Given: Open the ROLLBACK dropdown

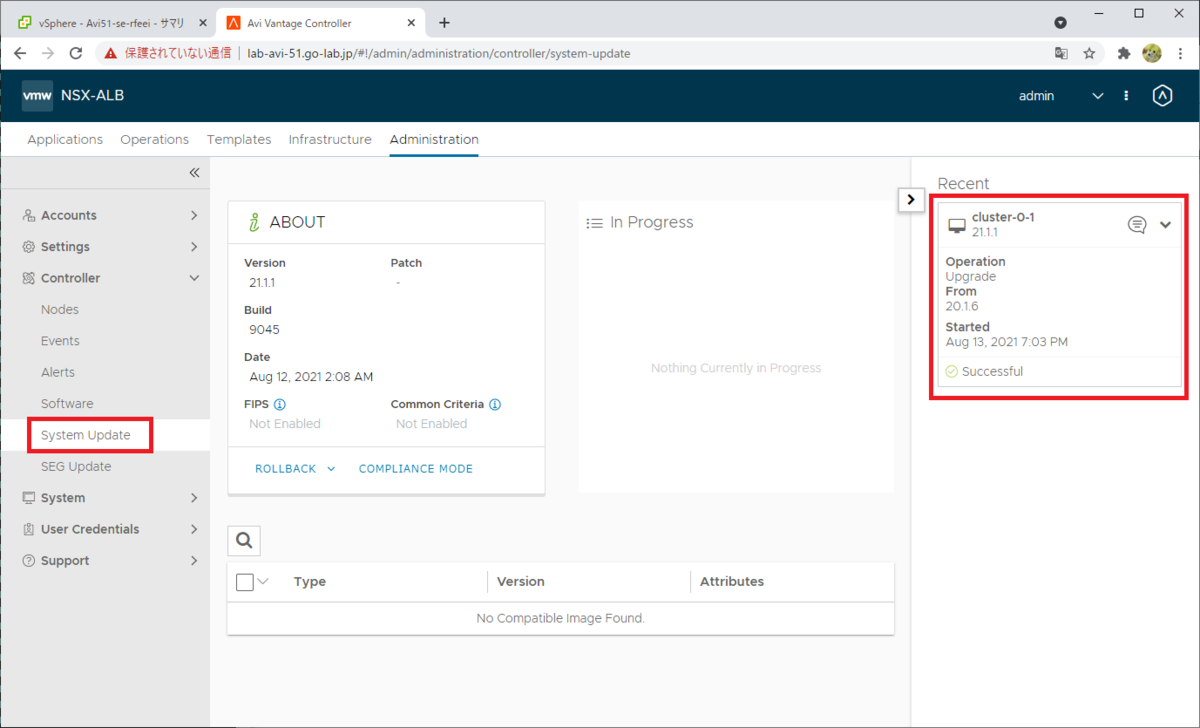Looking at the screenshot, I should pos(295,469).
